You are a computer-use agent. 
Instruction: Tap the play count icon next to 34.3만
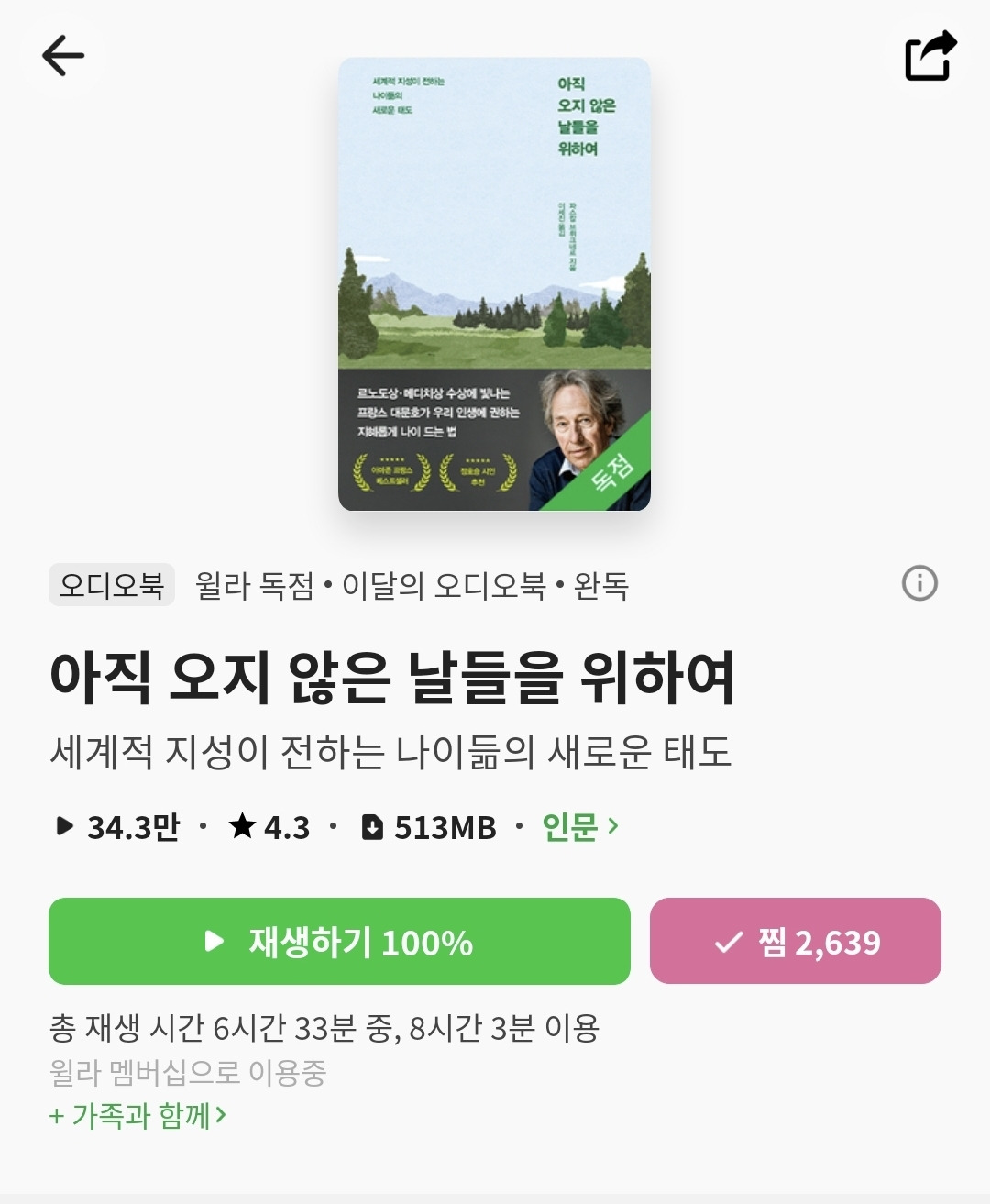click(x=64, y=826)
